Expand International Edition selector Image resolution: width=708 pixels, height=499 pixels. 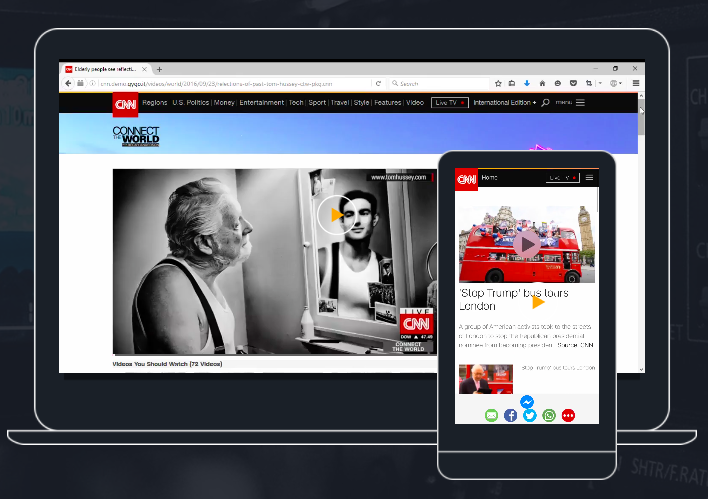click(x=504, y=103)
